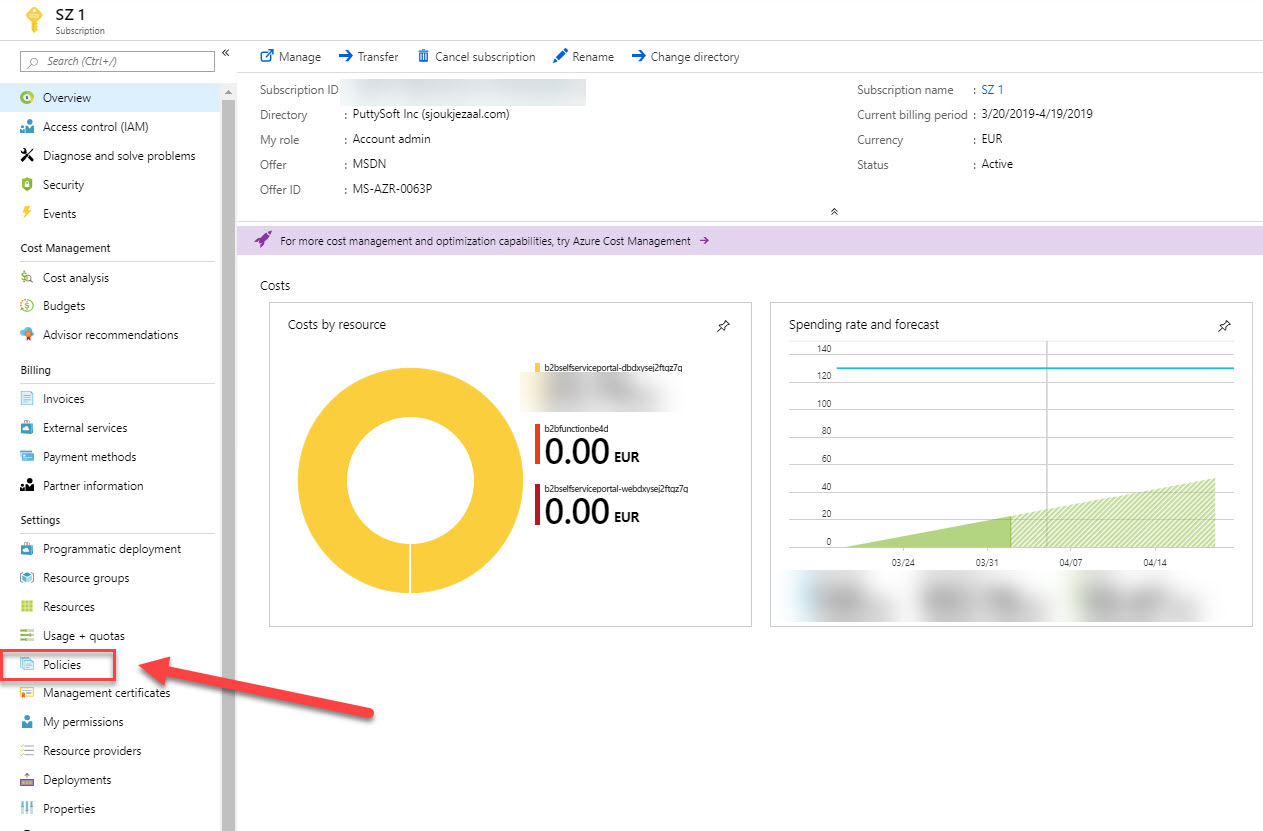Click the 0.00 EUR value for b2bfunctionbe4d

592,452
